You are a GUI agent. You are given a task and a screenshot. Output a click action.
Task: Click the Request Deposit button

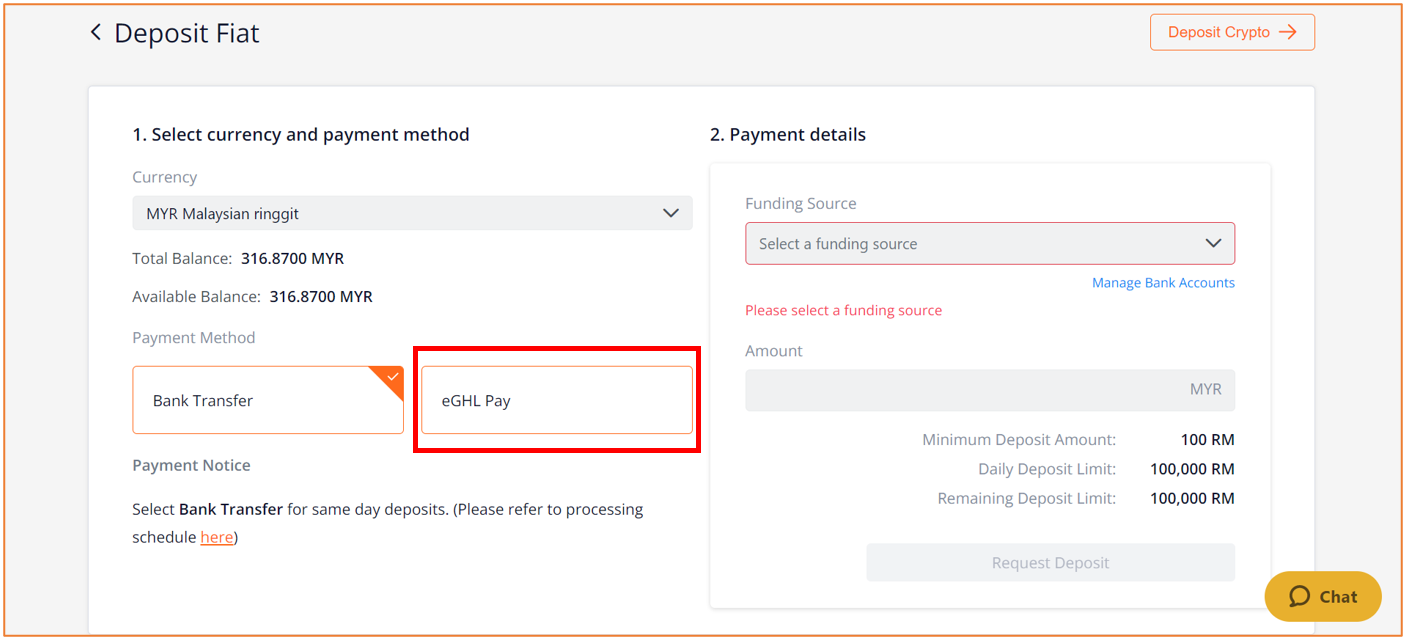tap(1050, 562)
